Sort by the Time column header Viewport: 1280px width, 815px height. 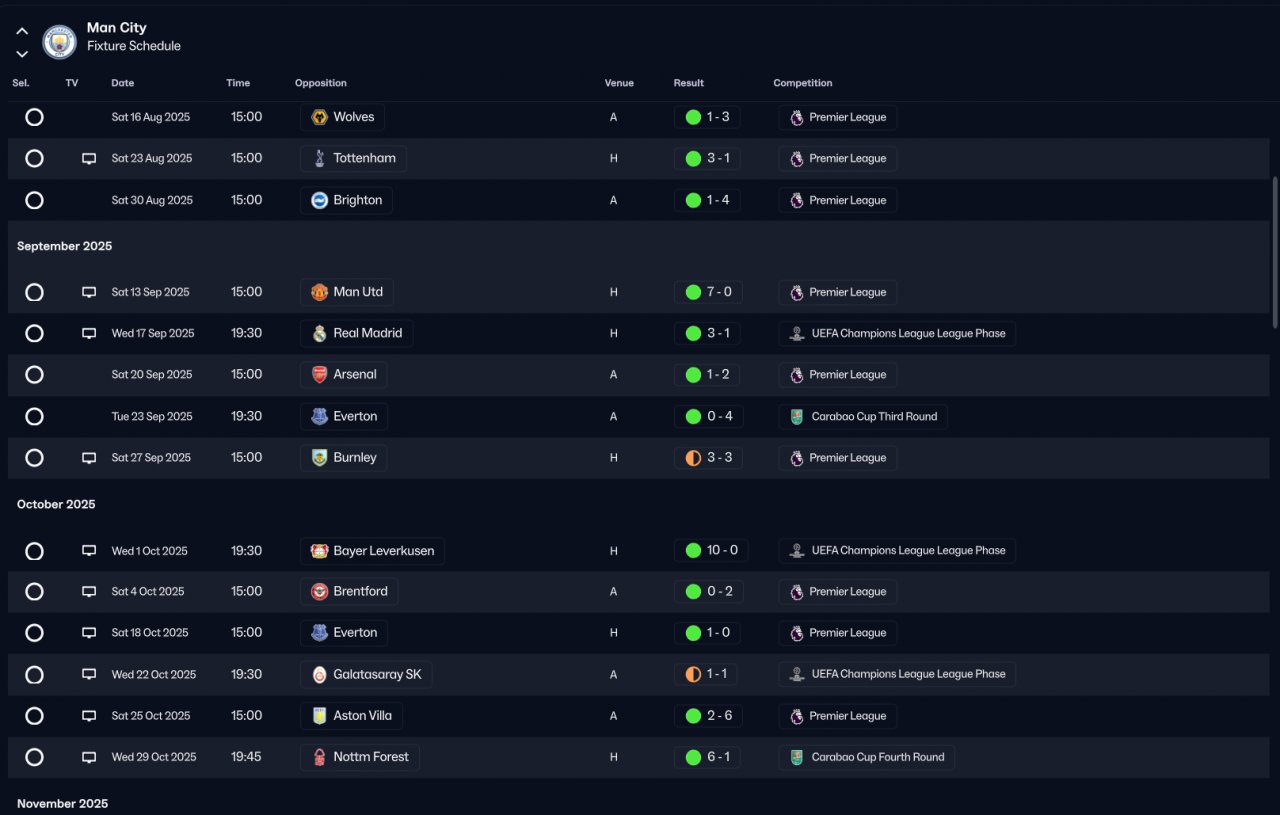(x=238, y=83)
